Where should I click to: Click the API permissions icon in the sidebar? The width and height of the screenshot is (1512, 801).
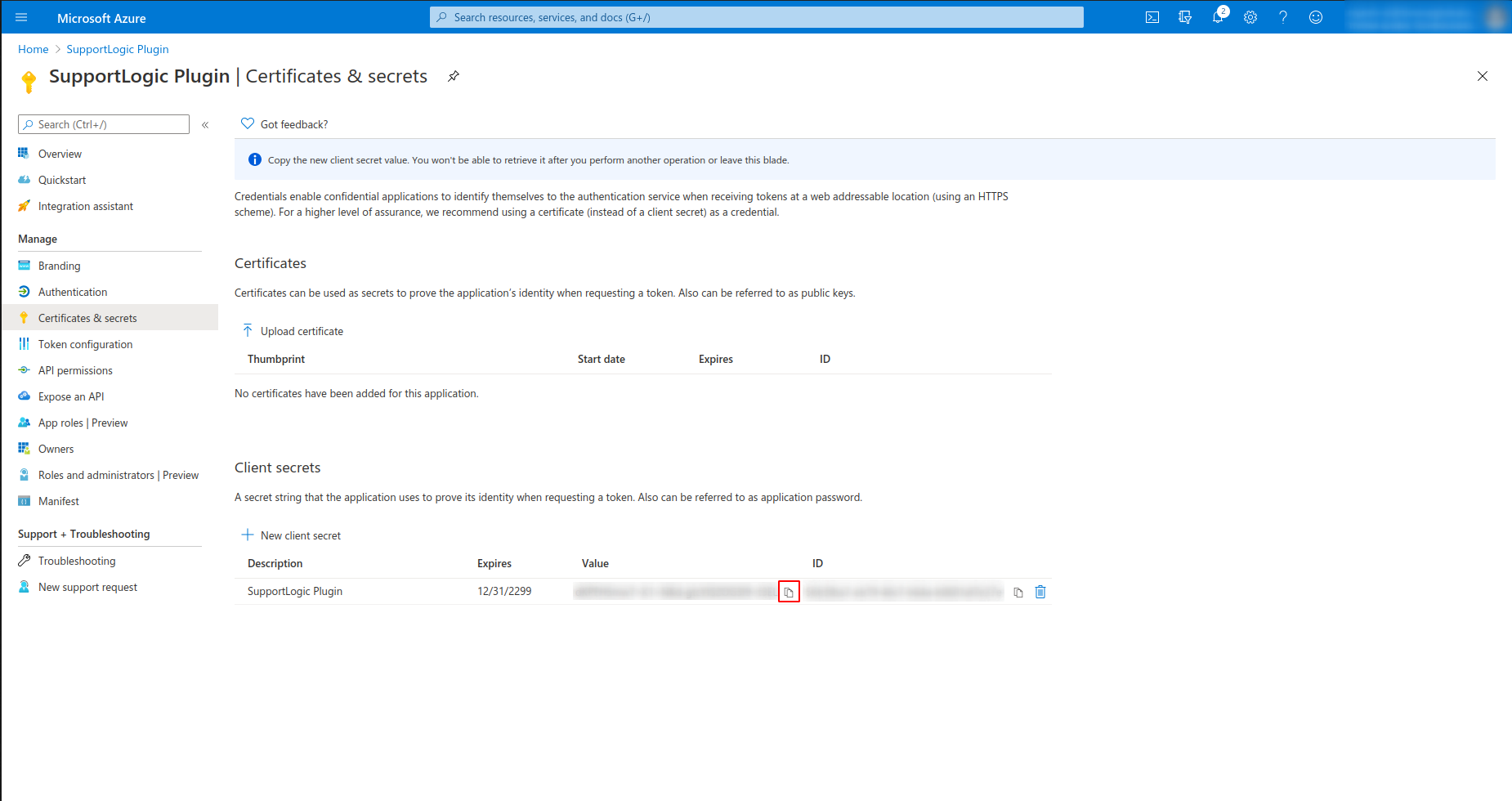[x=24, y=370]
